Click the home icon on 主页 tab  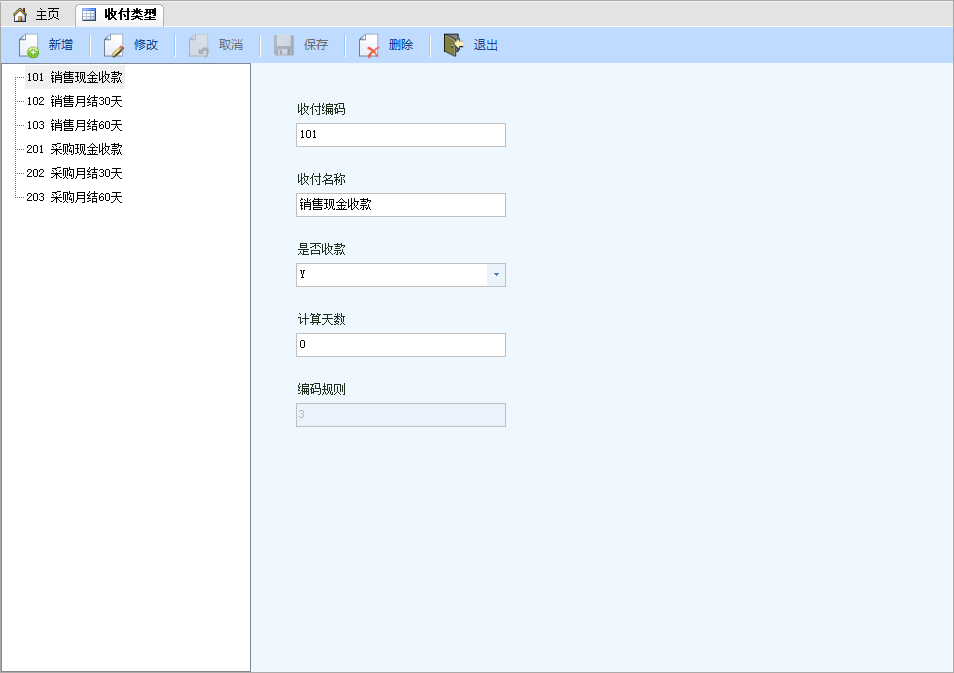20,14
